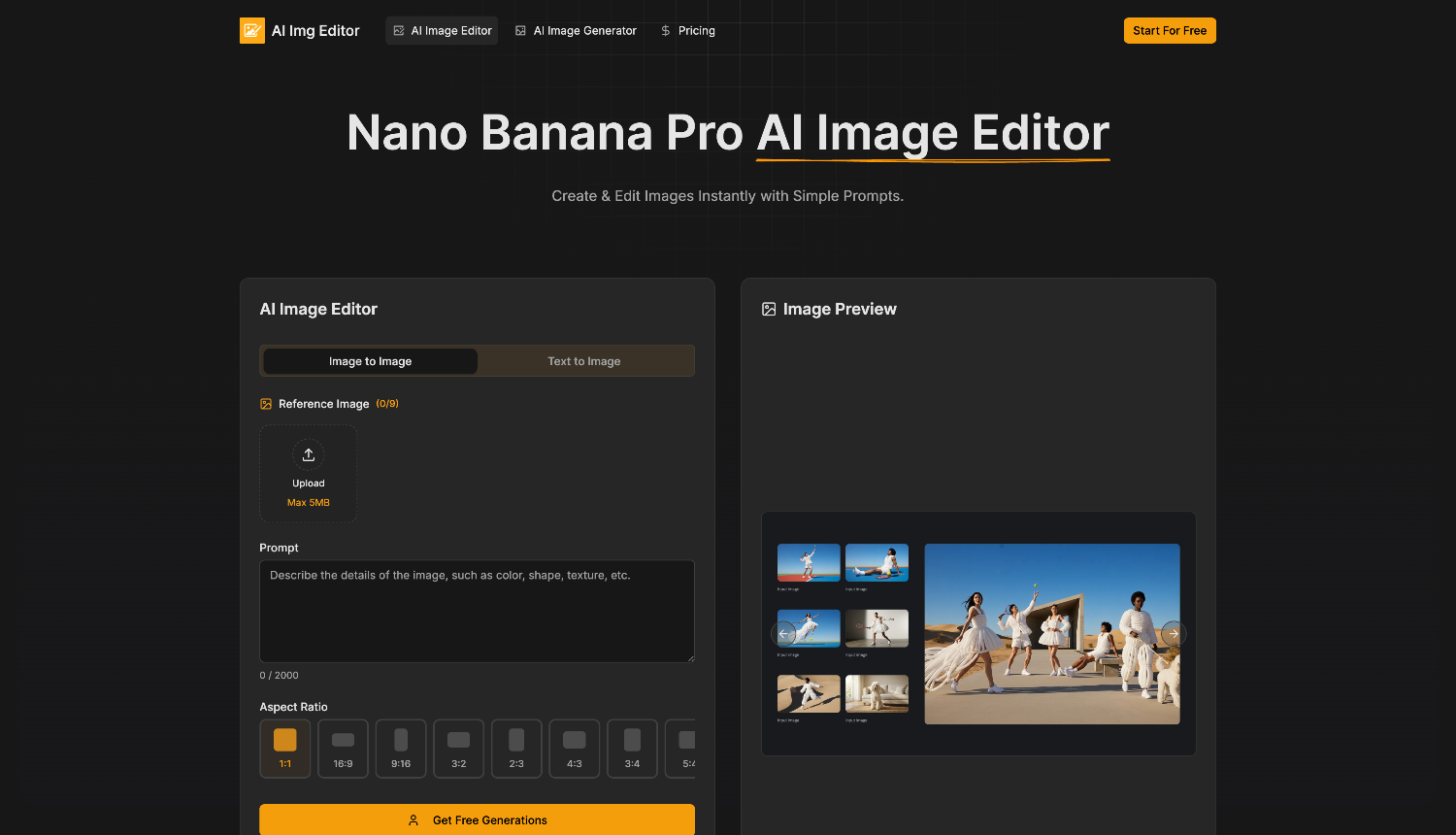Select the 9:16 aspect ratio
Screen dimensions: 1456x835
pyautogui.click(x=401, y=749)
